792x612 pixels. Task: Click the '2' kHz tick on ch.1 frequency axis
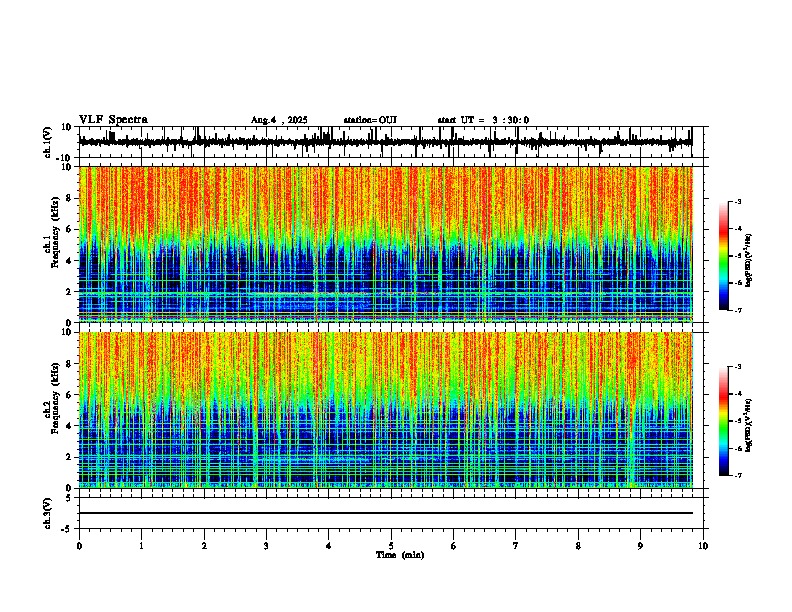click(x=69, y=292)
